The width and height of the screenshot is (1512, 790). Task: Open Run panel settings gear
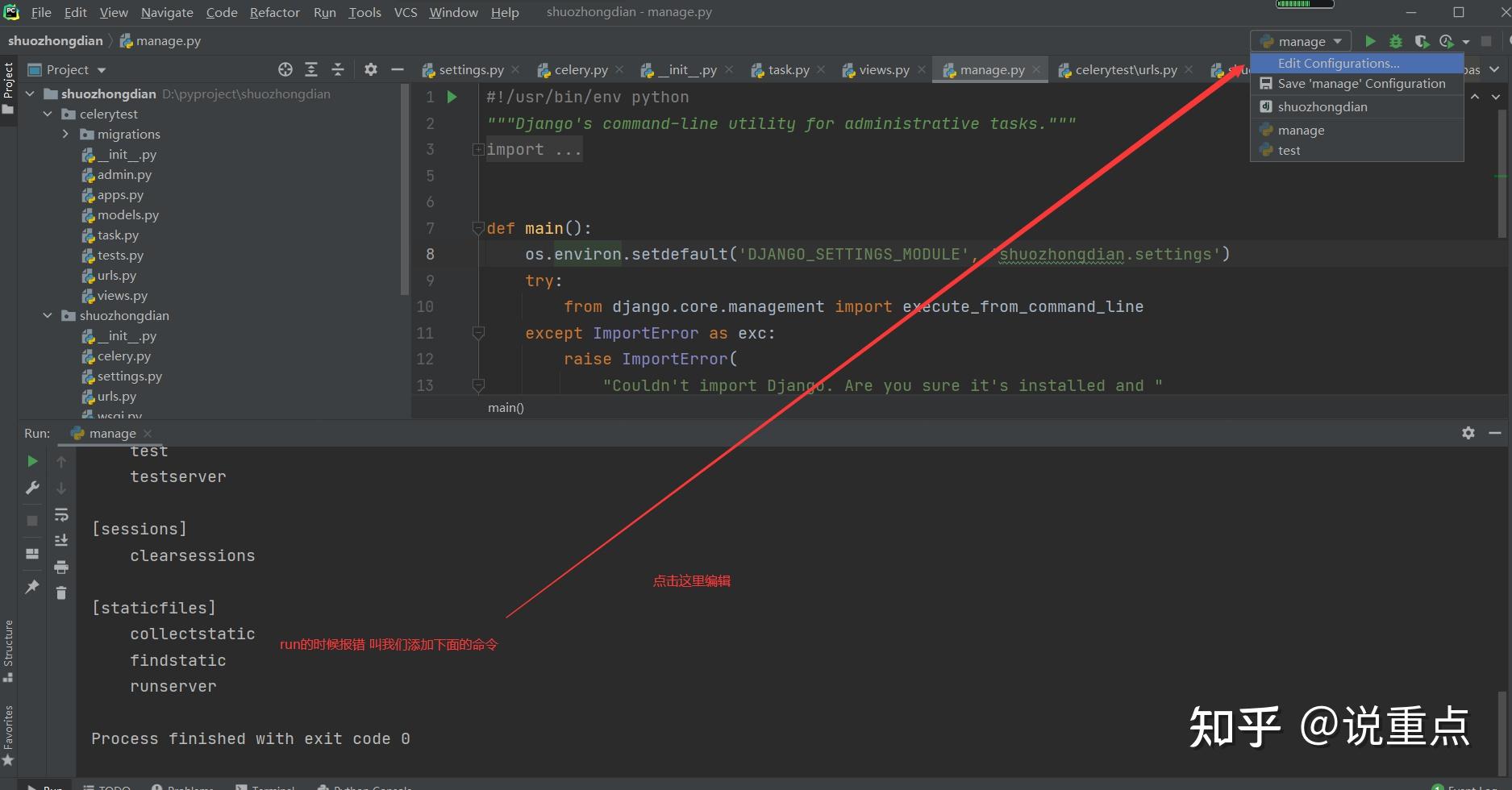[1468, 433]
